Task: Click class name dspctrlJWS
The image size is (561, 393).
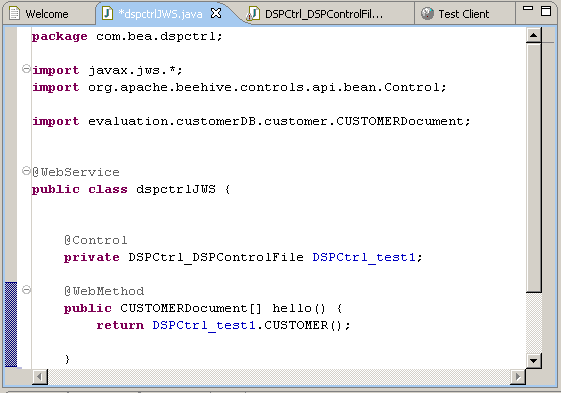Action: click(x=176, y=189)
